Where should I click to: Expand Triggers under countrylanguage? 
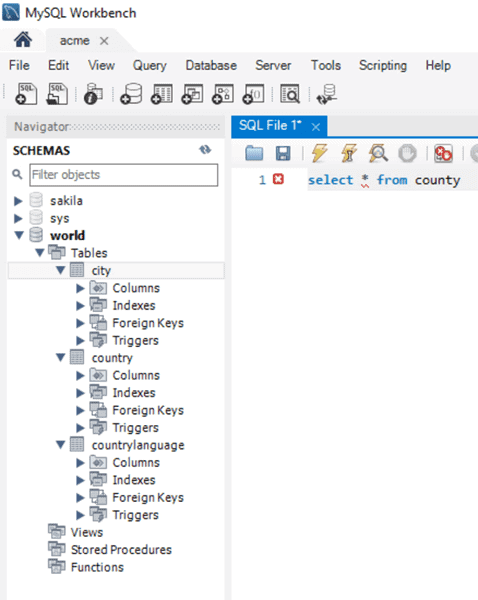(x=80, y=515)
